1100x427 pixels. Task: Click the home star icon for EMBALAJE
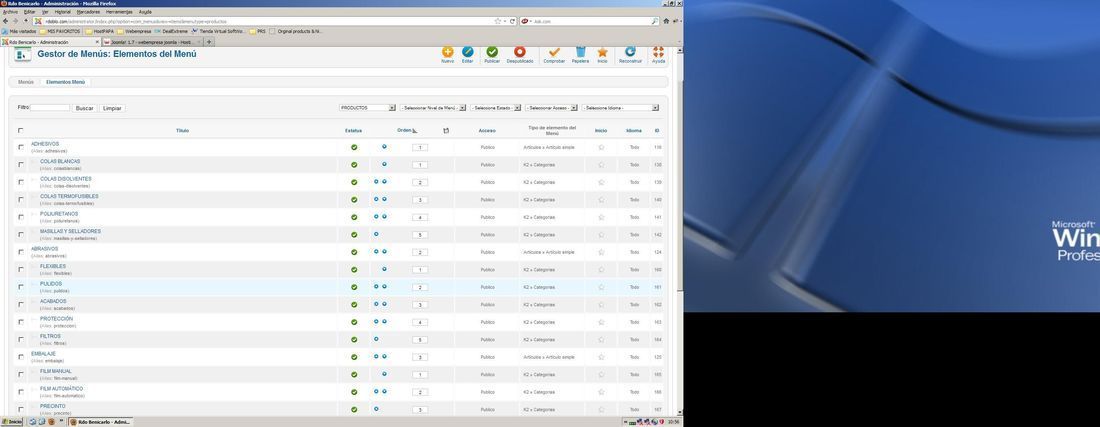coord(601,358)
